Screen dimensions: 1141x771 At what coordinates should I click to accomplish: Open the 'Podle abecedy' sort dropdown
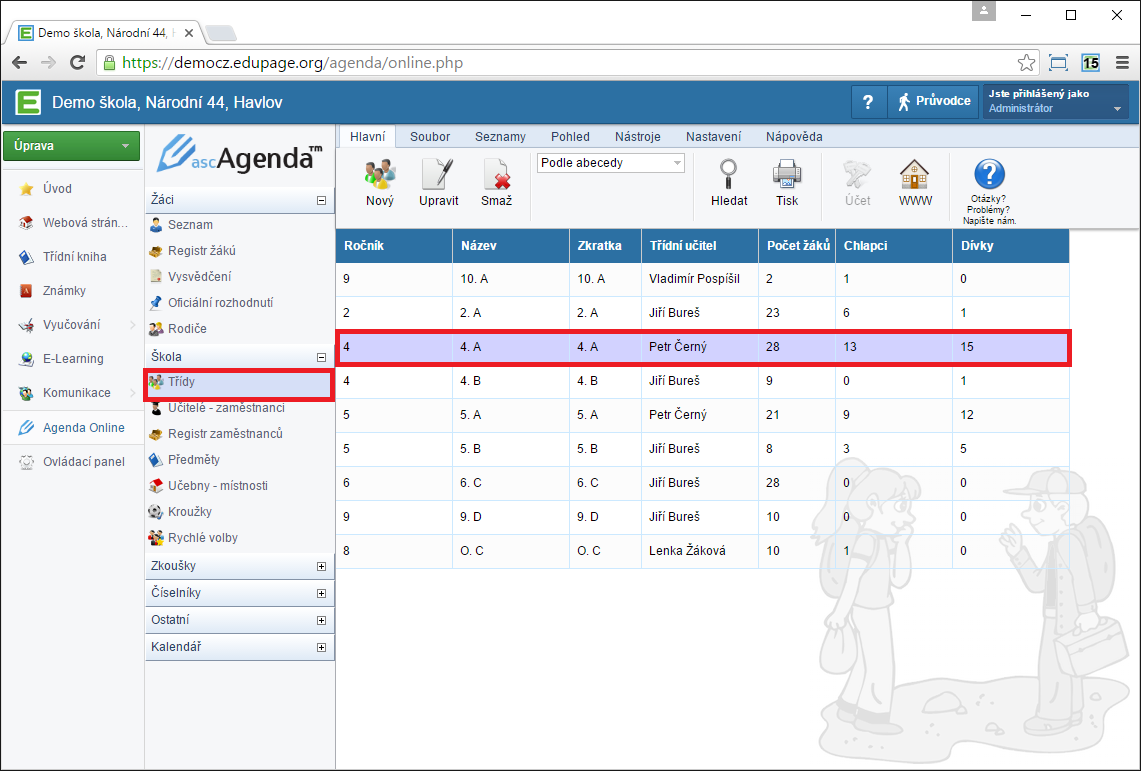[x=610, y=163]
